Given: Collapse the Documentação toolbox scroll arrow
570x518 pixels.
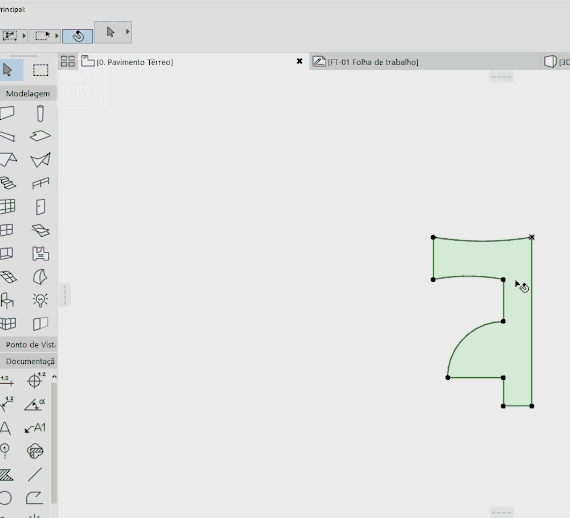Looking at the screenshot, I should (54, 377).
